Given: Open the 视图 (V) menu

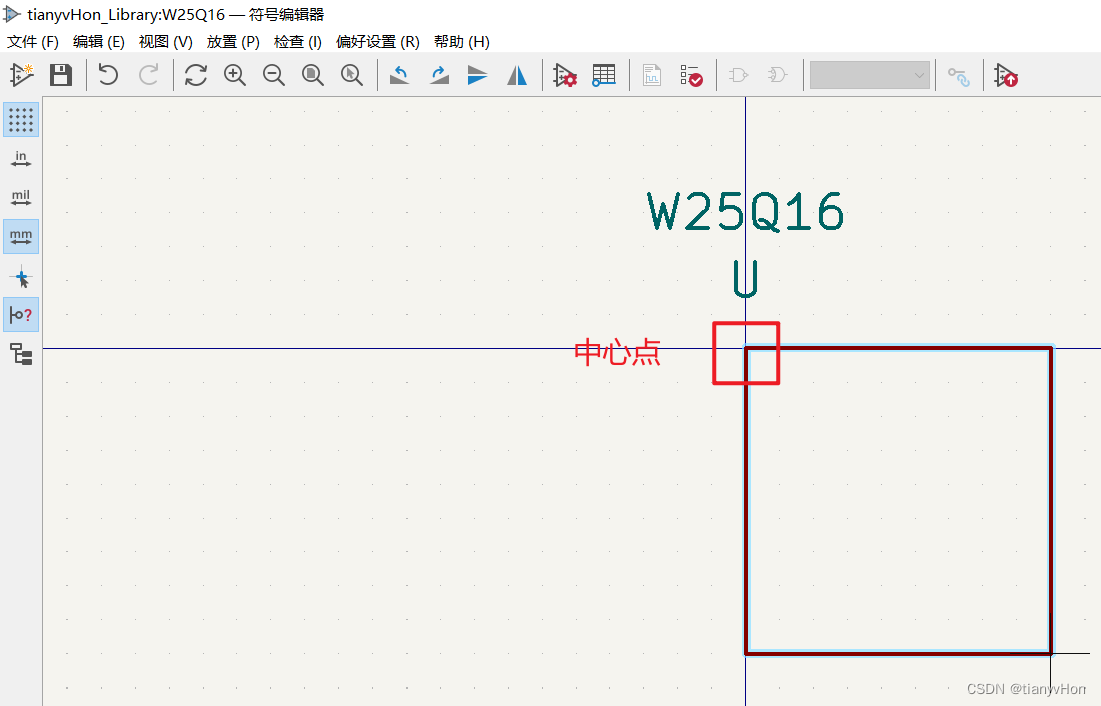Looking at the screenshot, I should [166, 42].
